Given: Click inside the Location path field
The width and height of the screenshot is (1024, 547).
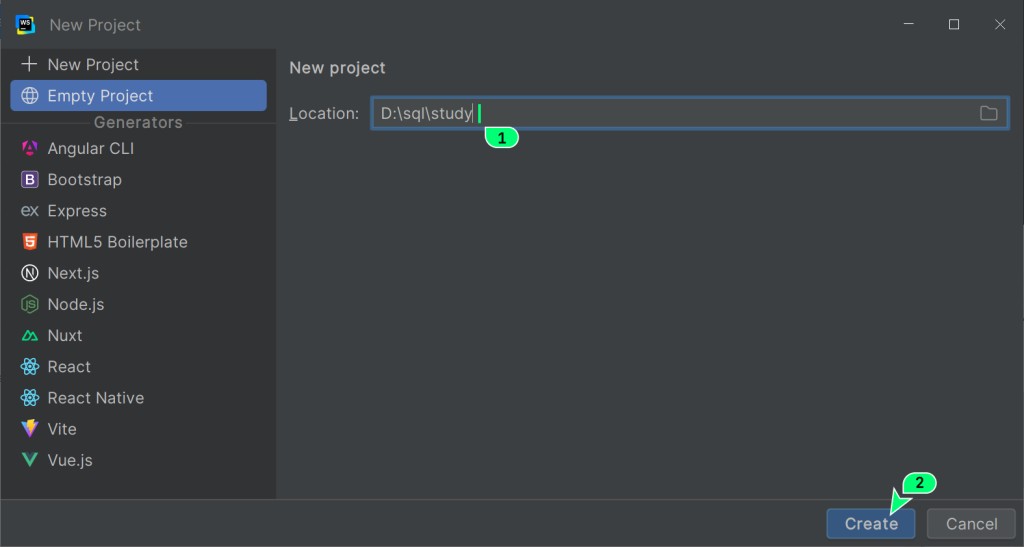Looking at the screenshot, I should 700,113.
